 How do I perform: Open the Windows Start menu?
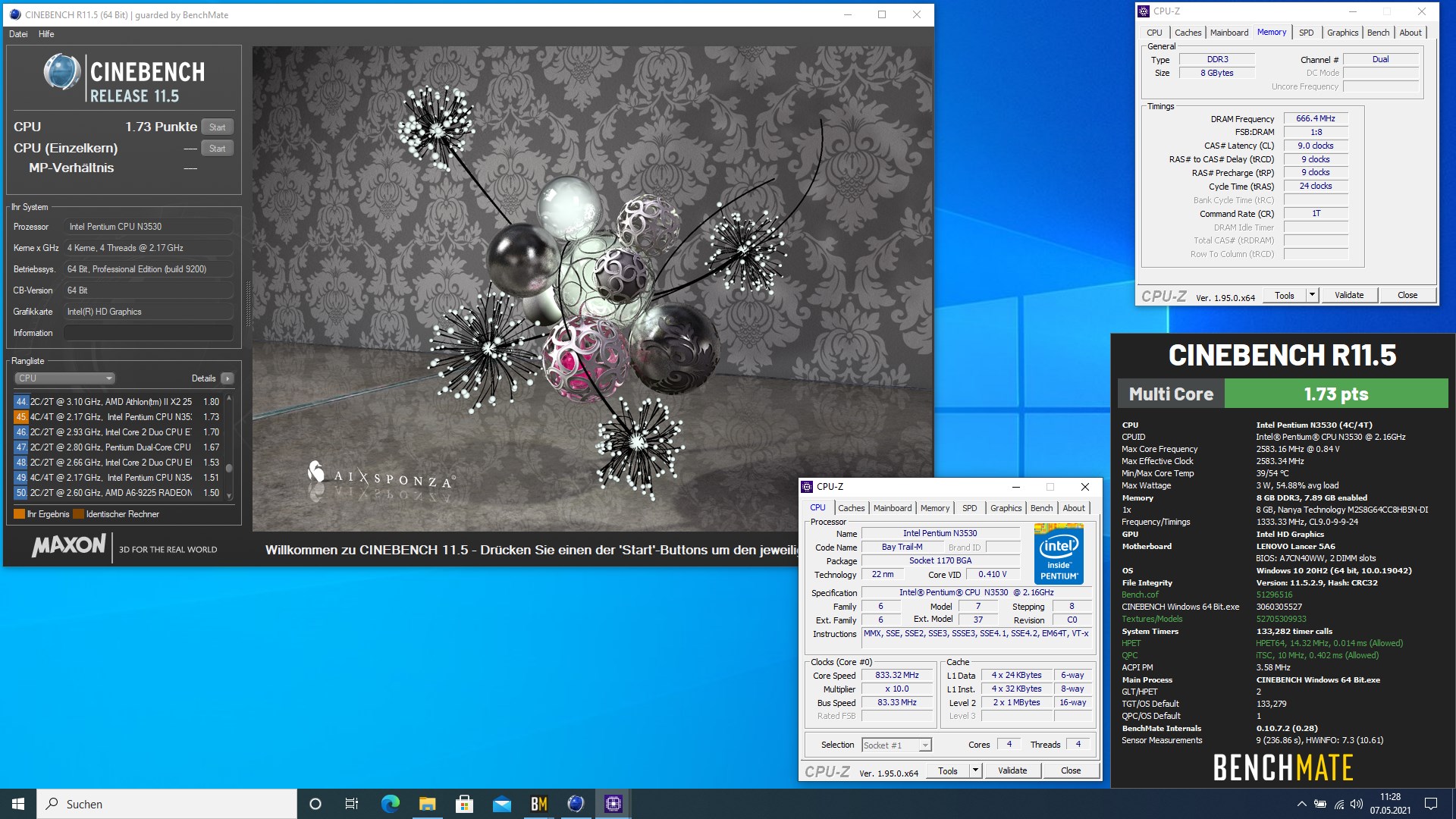[x=18, y=804]
